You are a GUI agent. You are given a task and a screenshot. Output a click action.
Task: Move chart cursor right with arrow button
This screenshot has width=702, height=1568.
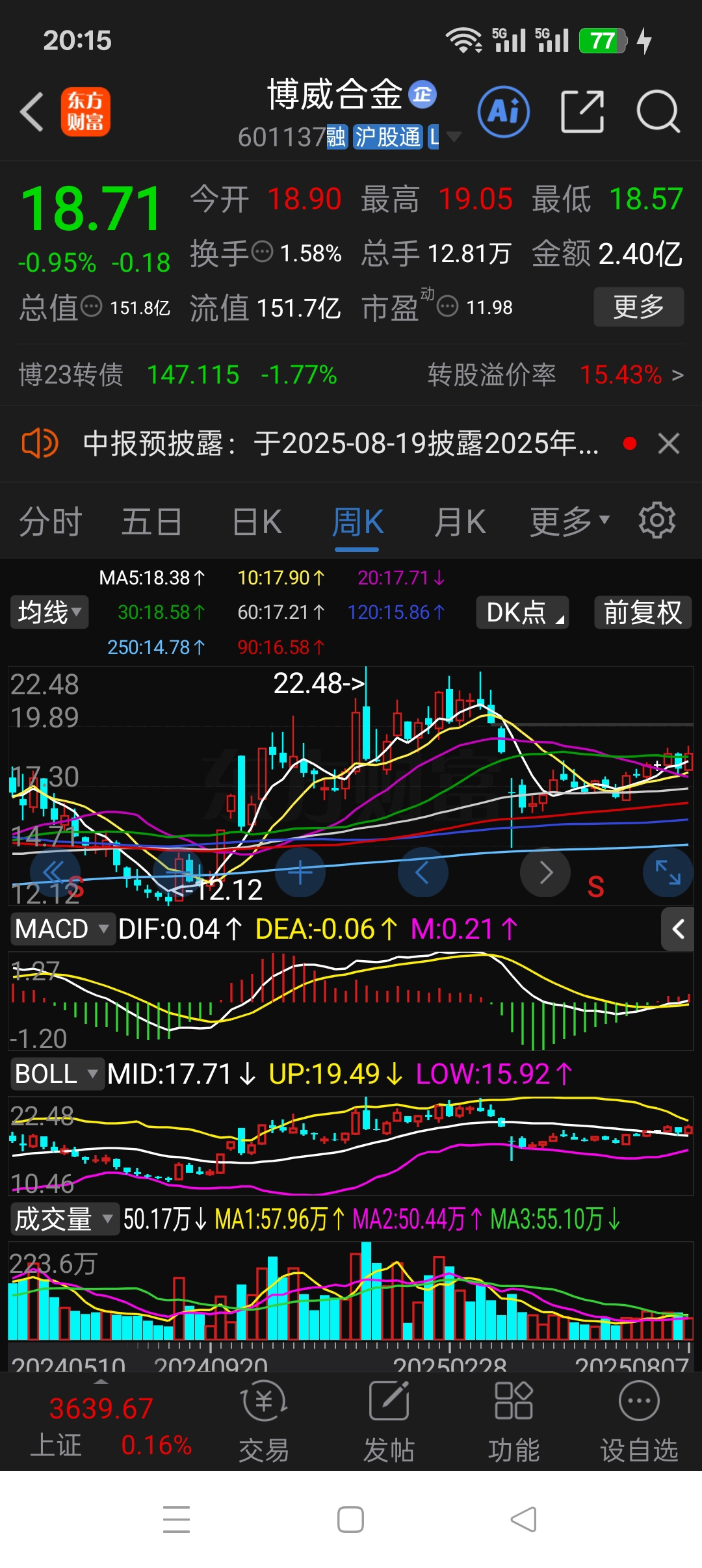[x=545, y=872]
